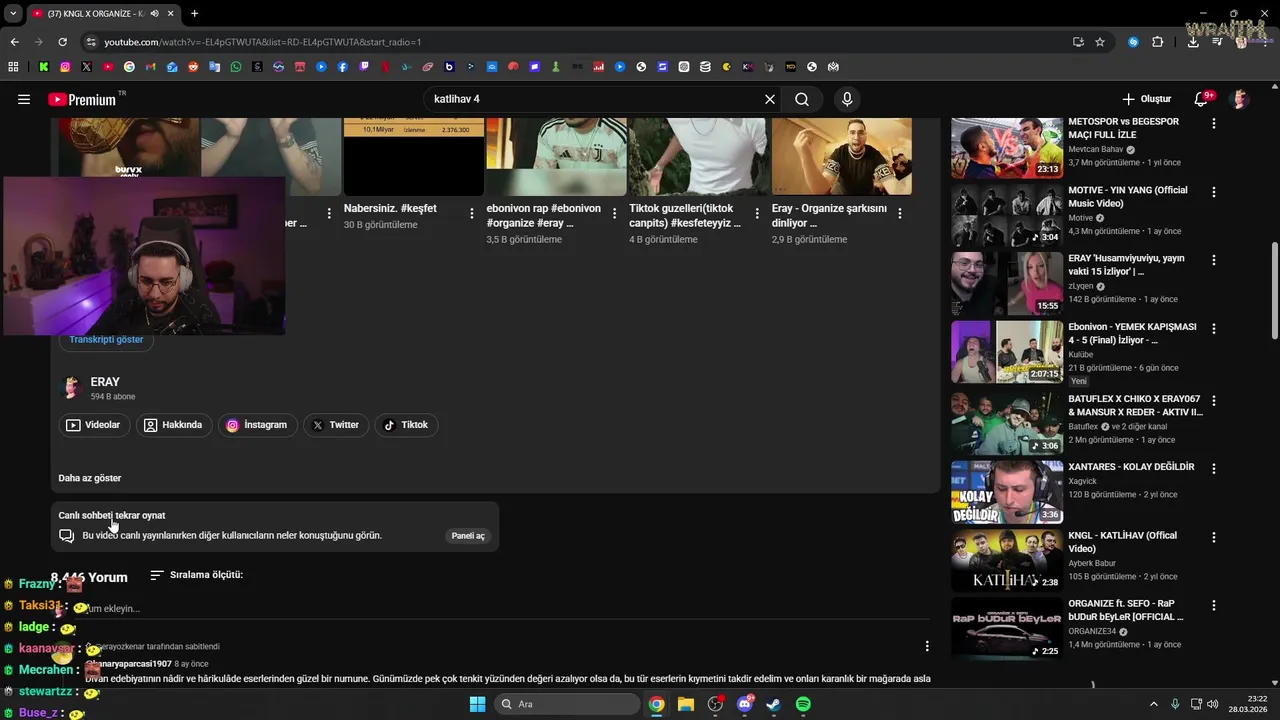Image resolution: width=1280 pixels, height=720 pixels.
Task: Open Eray Organize şarkısını dinliyor thumbnail
Action: tap(842, 156)
